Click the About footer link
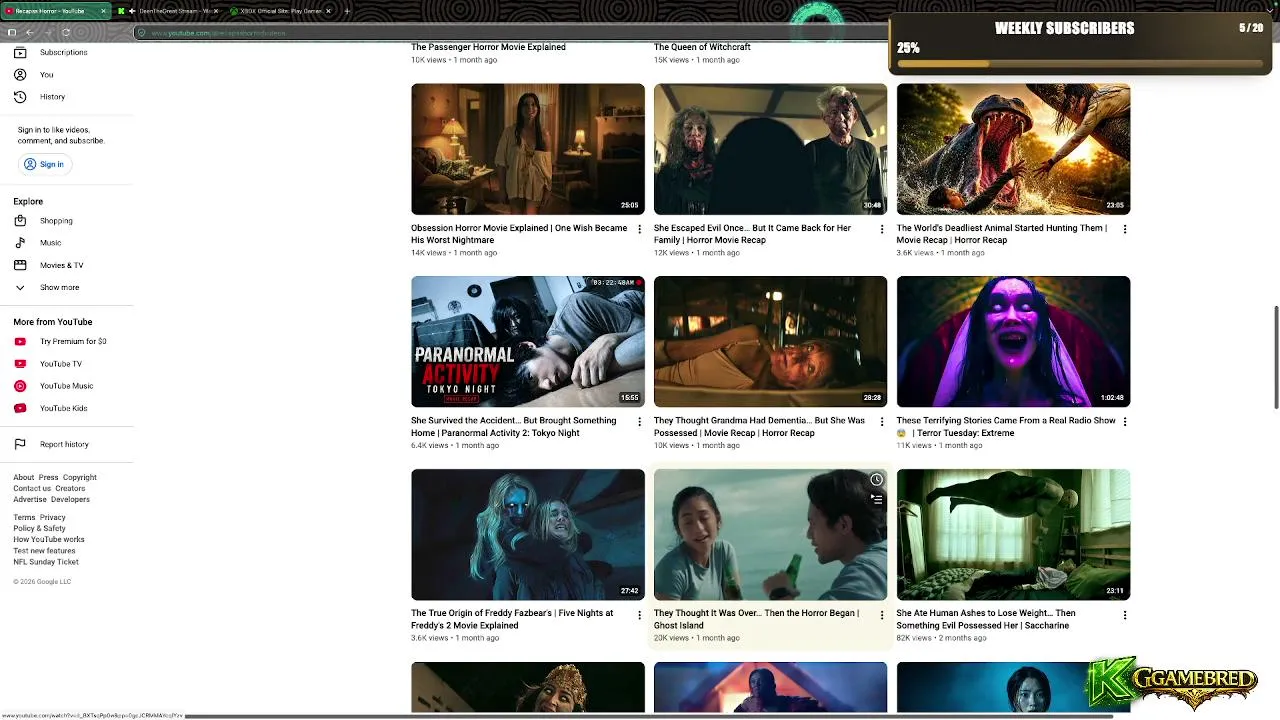This screenshot has height=720, width=1280. click(24, 478)
